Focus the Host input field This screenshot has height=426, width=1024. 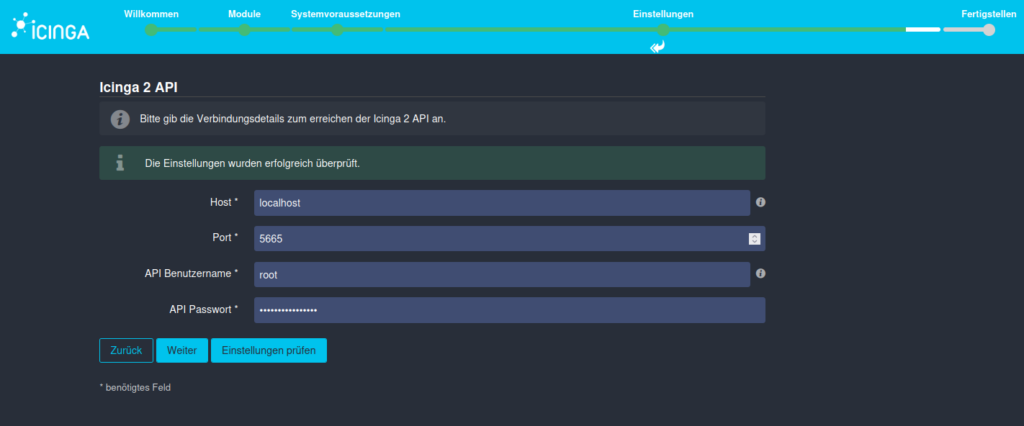pos(501,203)
